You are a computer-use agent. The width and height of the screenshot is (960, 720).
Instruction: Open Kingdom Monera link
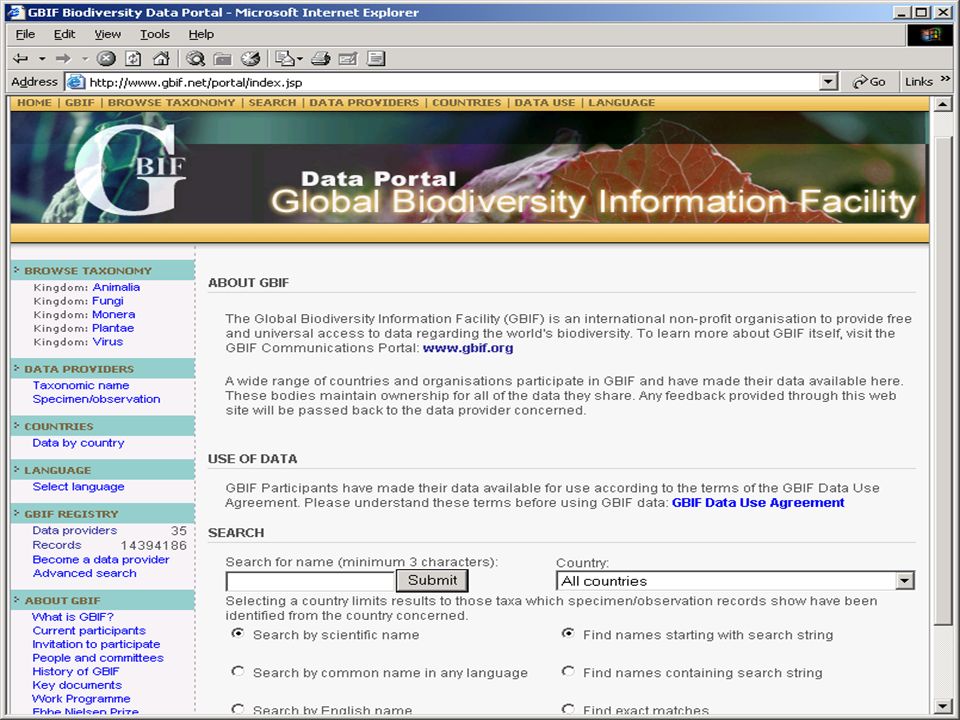tap(114, 315)
